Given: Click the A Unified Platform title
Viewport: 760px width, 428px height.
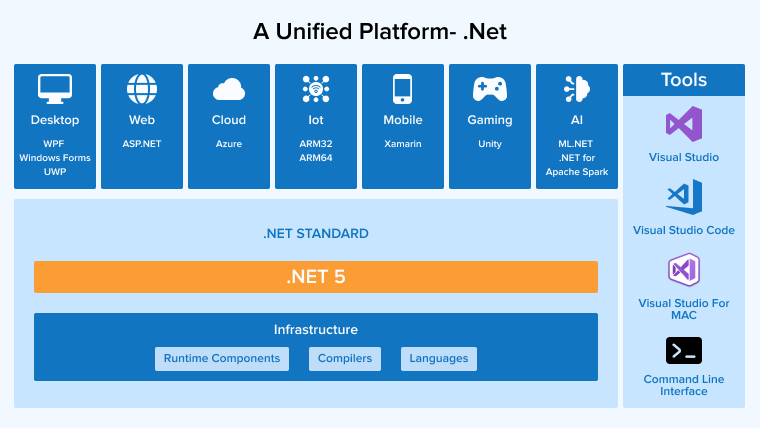Looking at the screenshot, I should click(x=354, y=32).
